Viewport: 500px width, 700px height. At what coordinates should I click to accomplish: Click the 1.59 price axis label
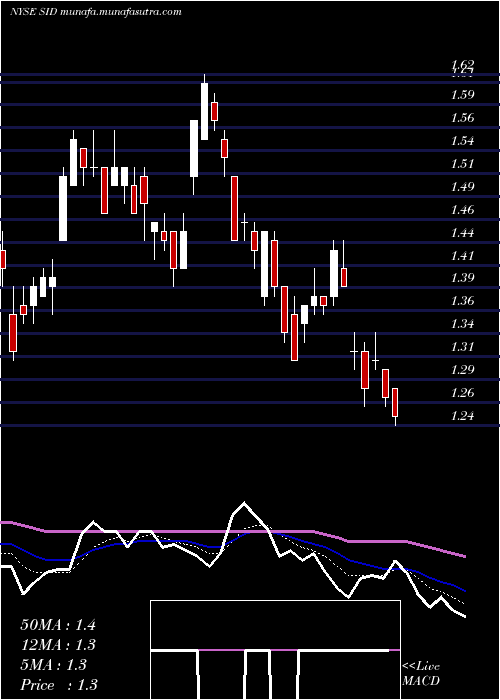click(462, 95)
